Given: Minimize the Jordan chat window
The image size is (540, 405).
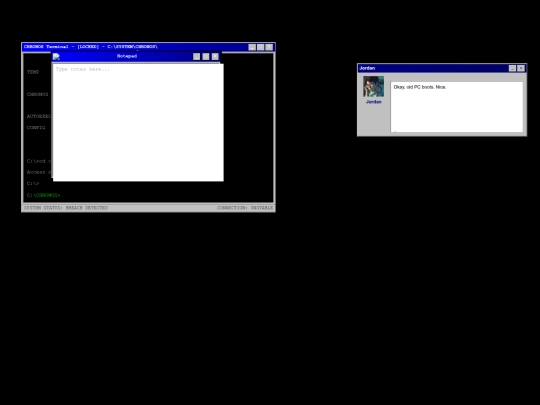Looking at the screenshot, I should 512,68.
